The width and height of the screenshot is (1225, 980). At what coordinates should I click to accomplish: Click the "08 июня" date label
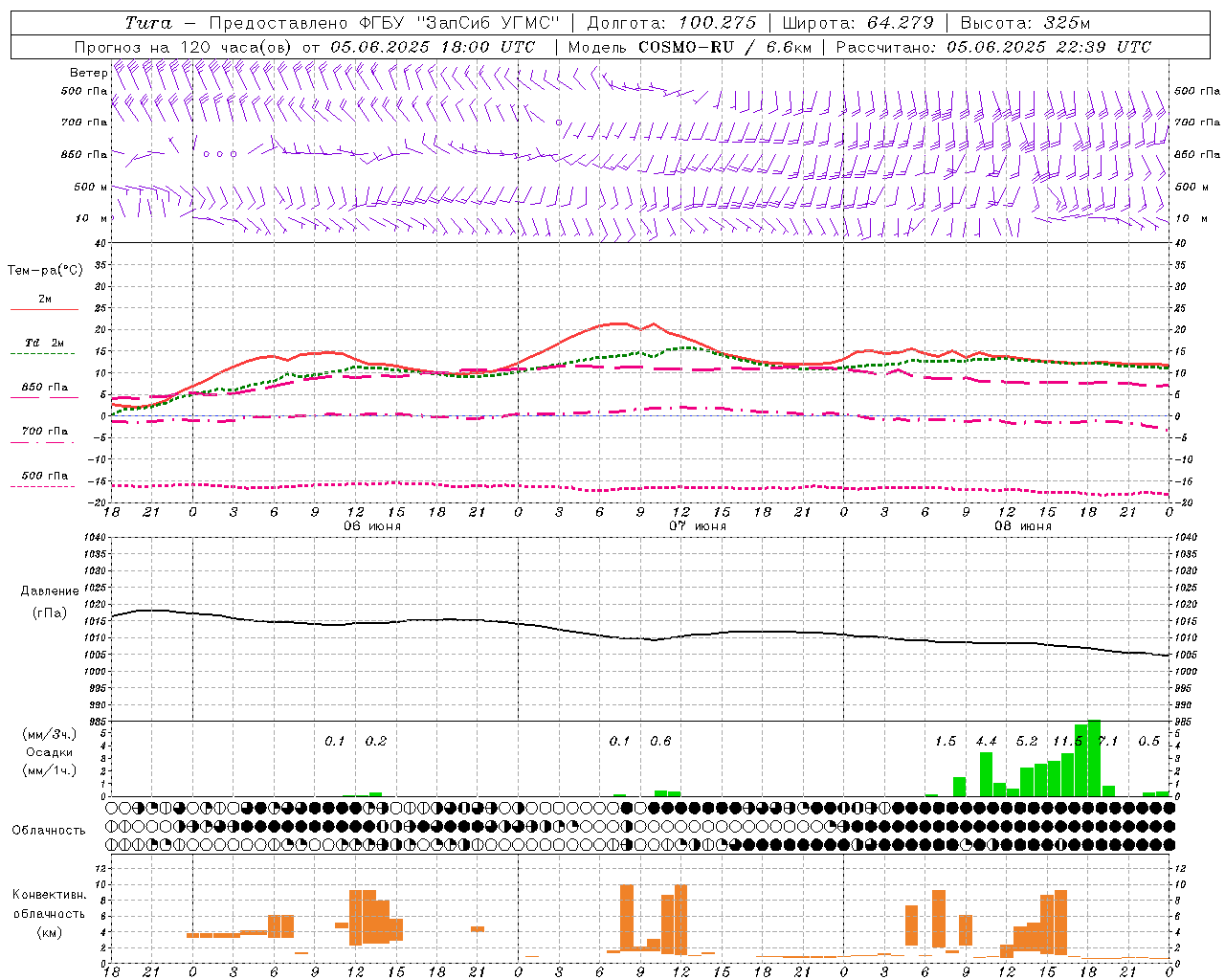(x=1023, y=526)
